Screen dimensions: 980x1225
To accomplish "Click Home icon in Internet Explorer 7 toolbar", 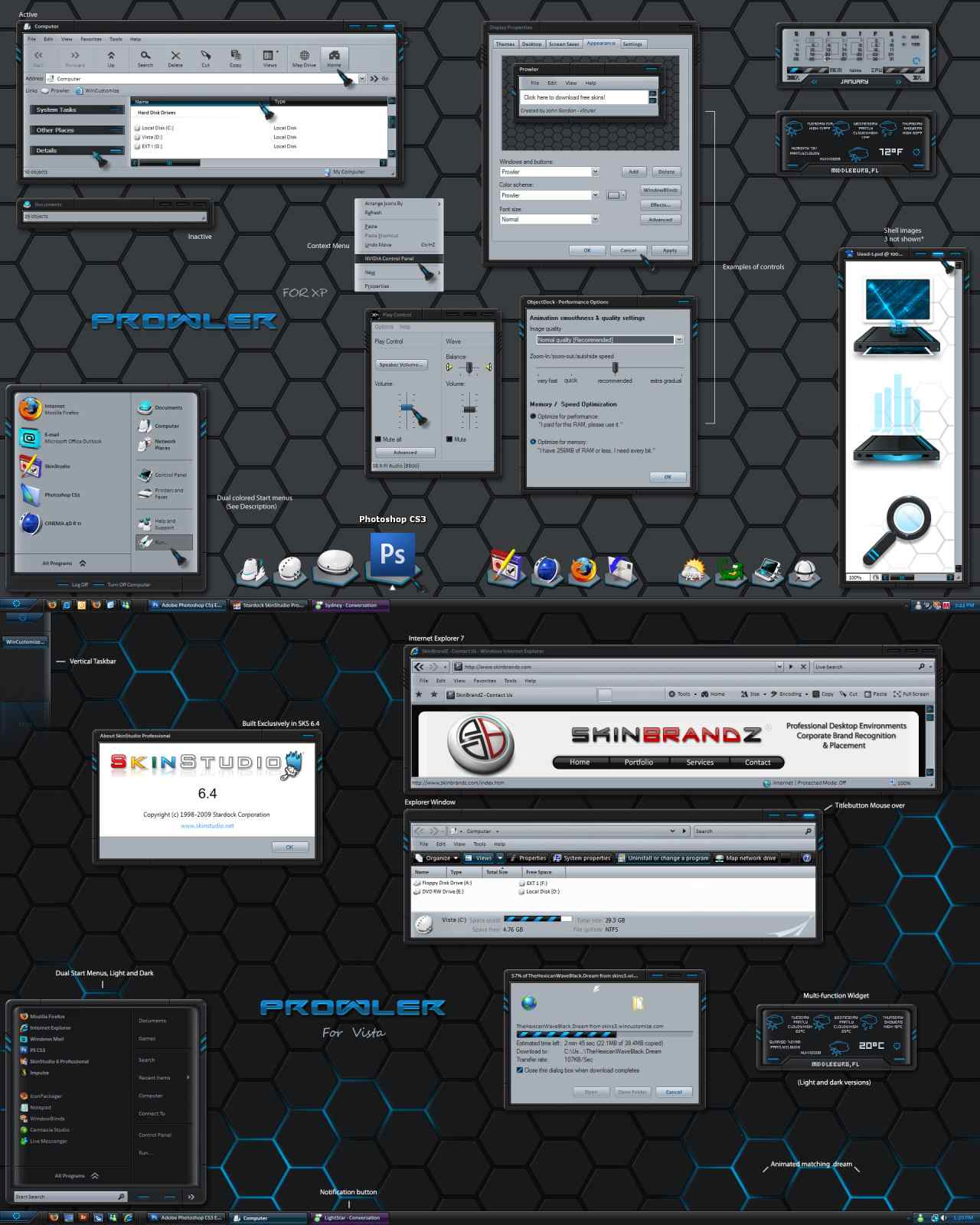I will [705, 694].
